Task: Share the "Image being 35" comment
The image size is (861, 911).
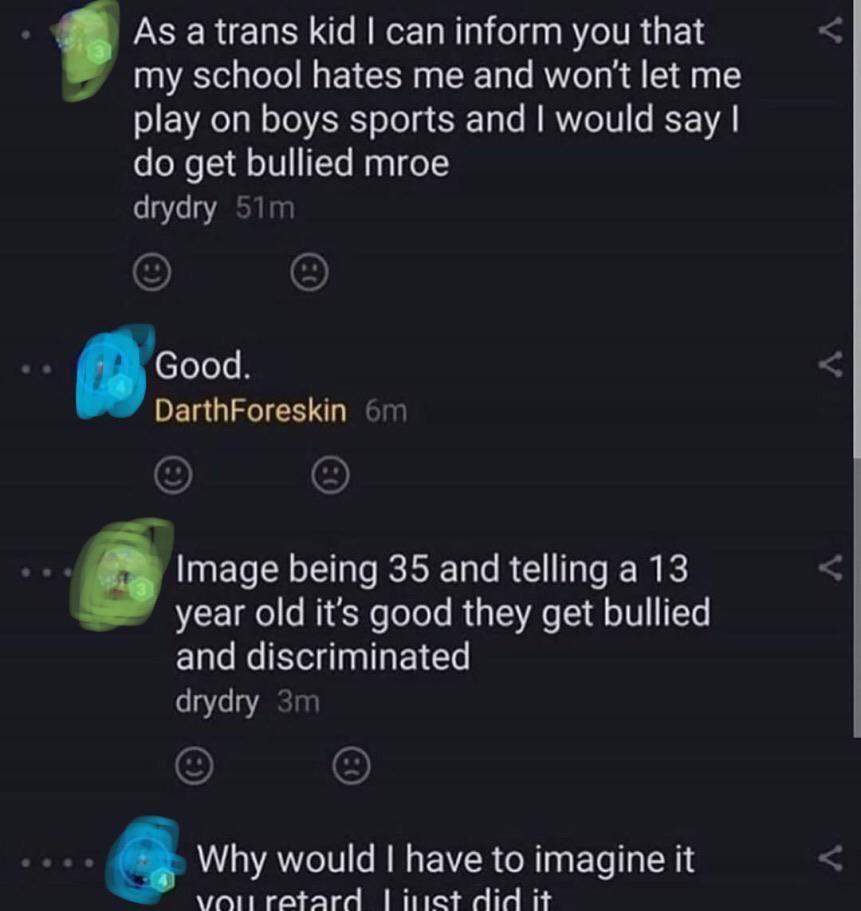Action: [x=831, y=567]
